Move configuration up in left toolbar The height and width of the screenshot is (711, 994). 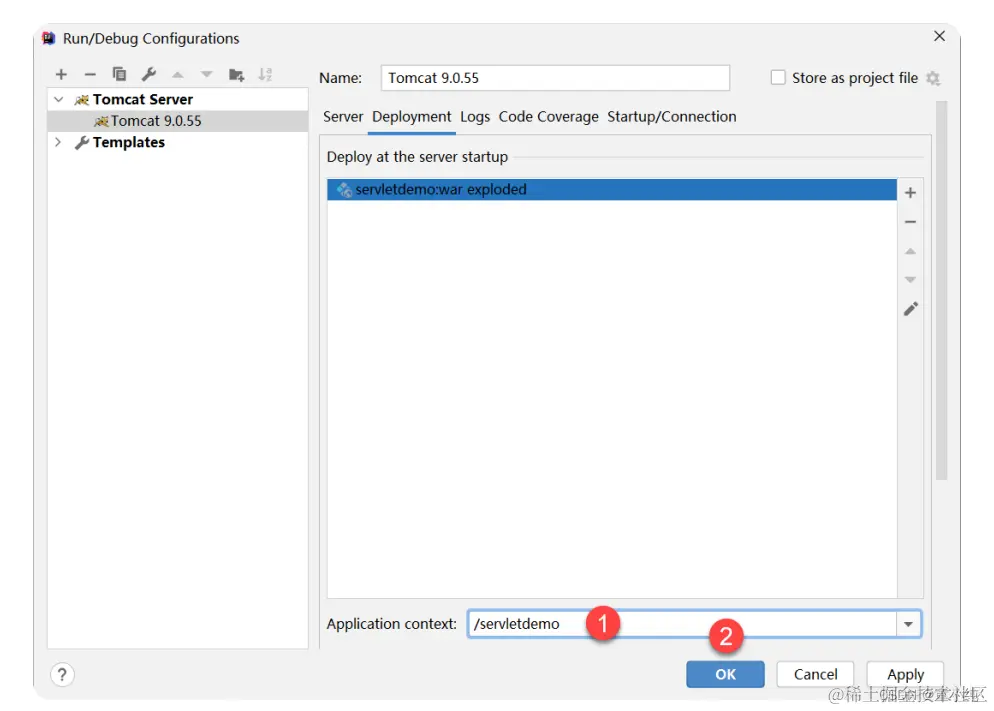pos(178,75)
